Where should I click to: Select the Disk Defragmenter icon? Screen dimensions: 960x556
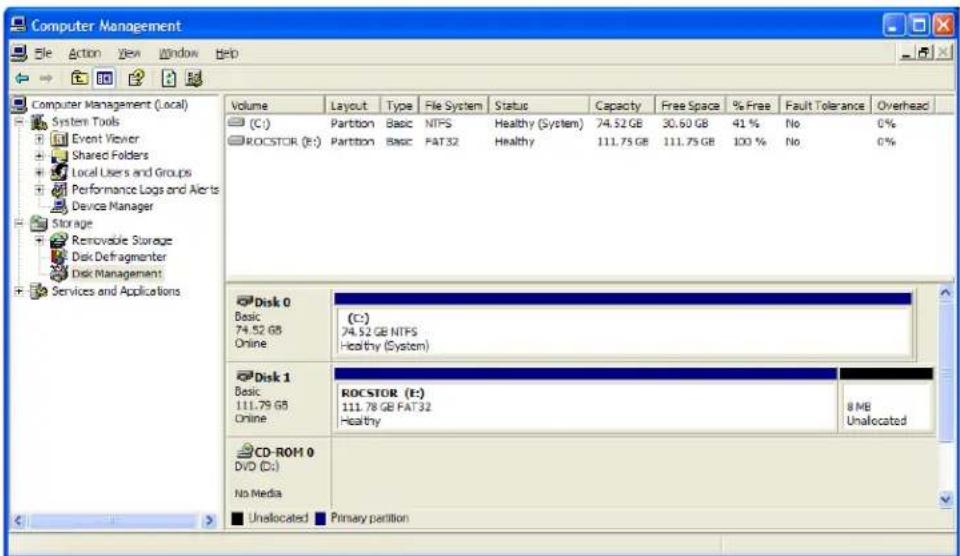tap(59, 257)
